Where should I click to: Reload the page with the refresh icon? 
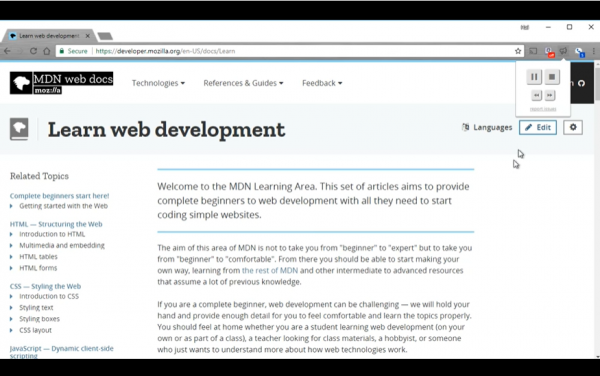33,51
